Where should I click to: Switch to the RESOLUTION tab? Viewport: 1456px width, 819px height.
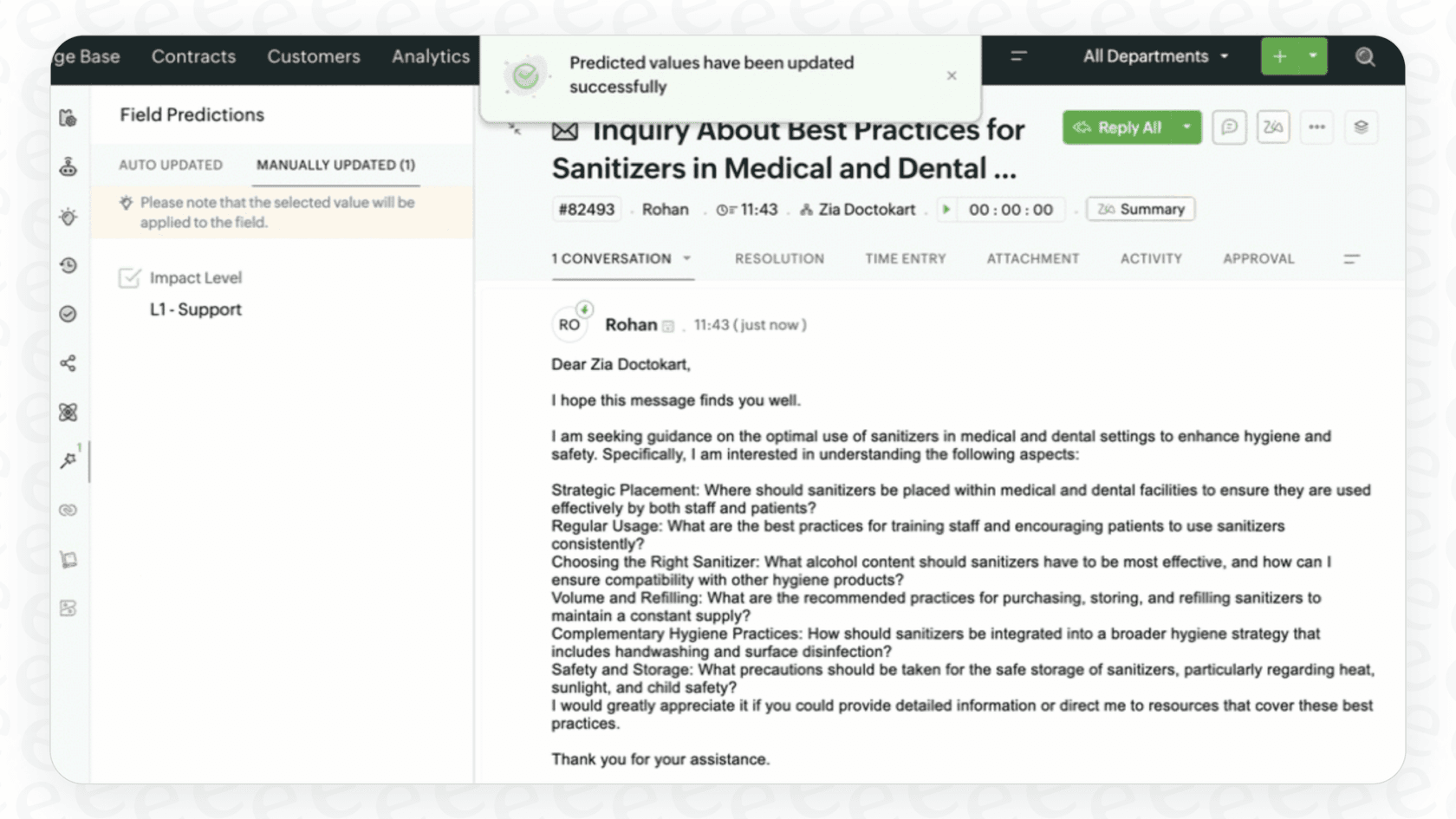[779, 258]
